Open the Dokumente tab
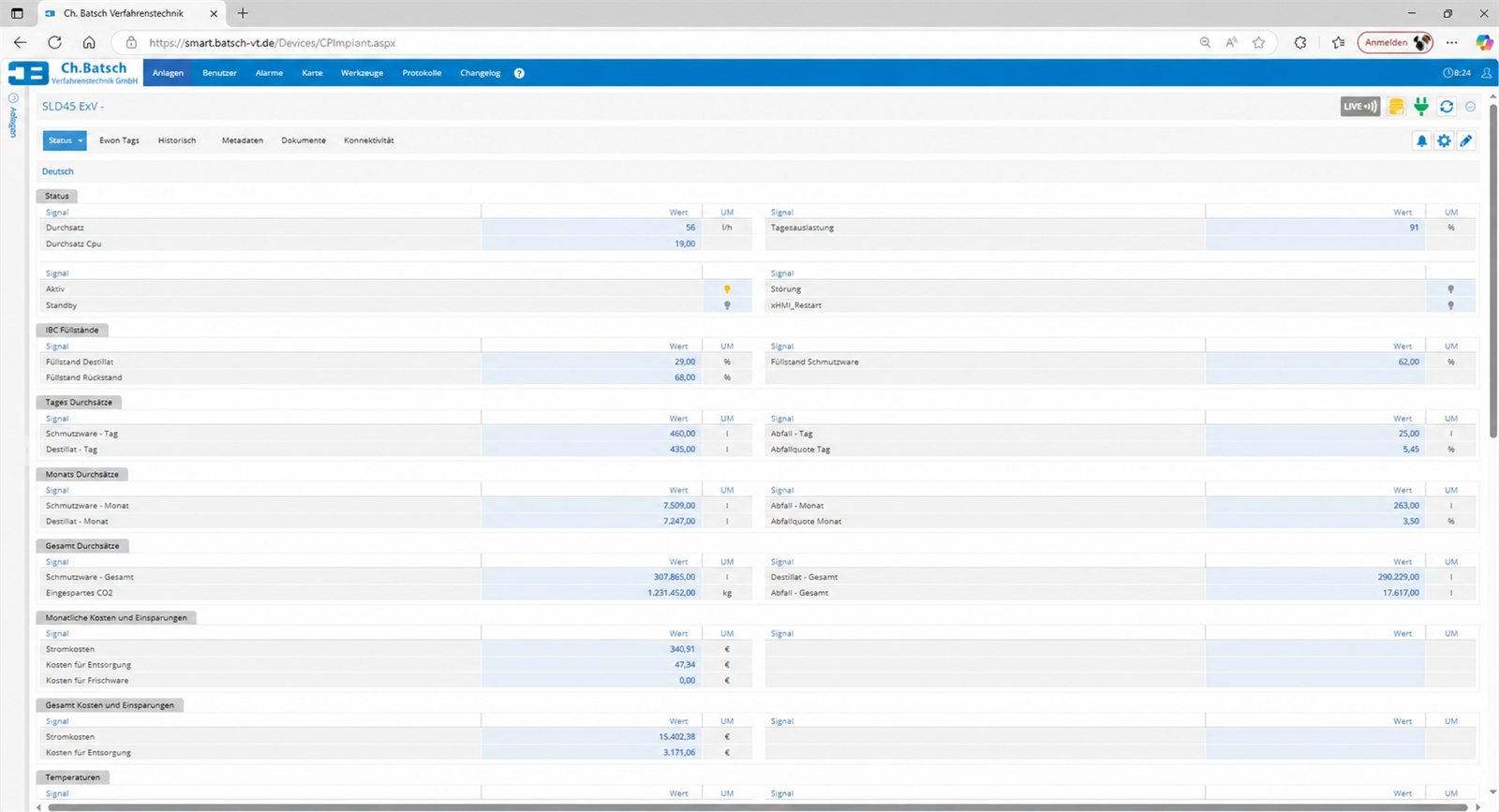Screen dimensions: 1499x812 click(304, 140)
